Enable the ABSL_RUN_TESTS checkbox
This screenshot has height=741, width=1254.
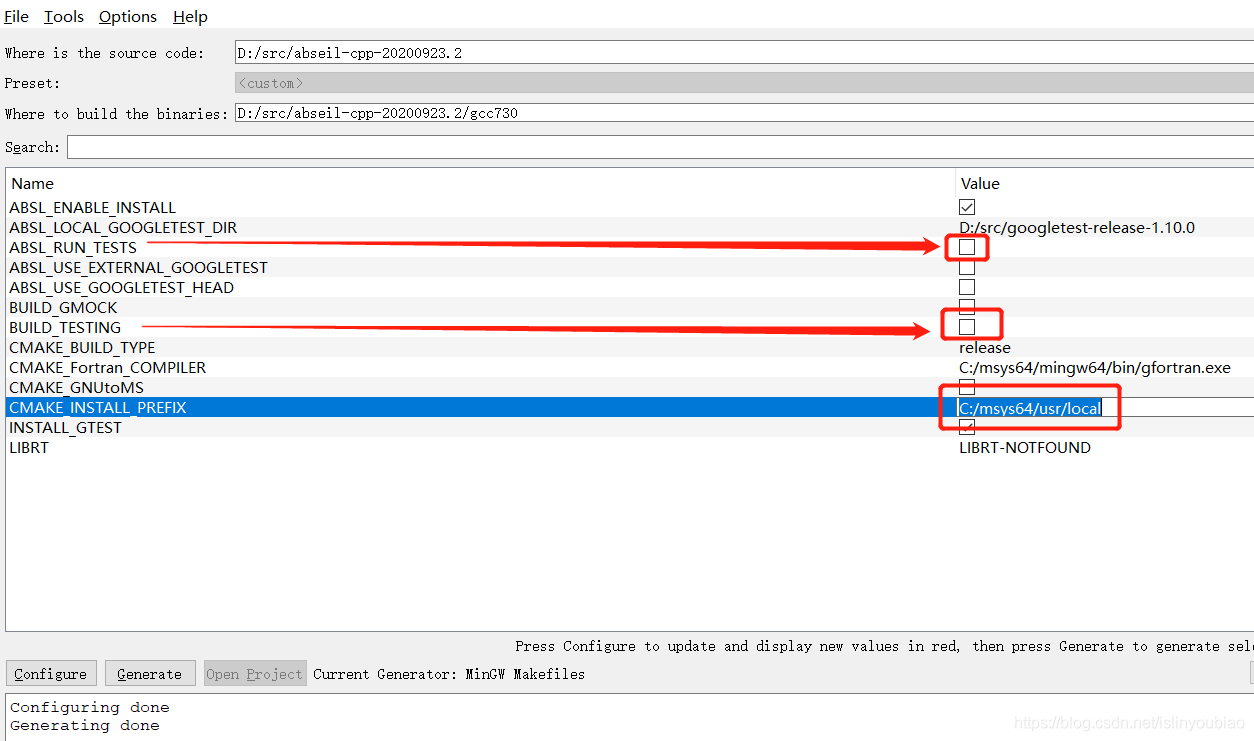point(966,247)
